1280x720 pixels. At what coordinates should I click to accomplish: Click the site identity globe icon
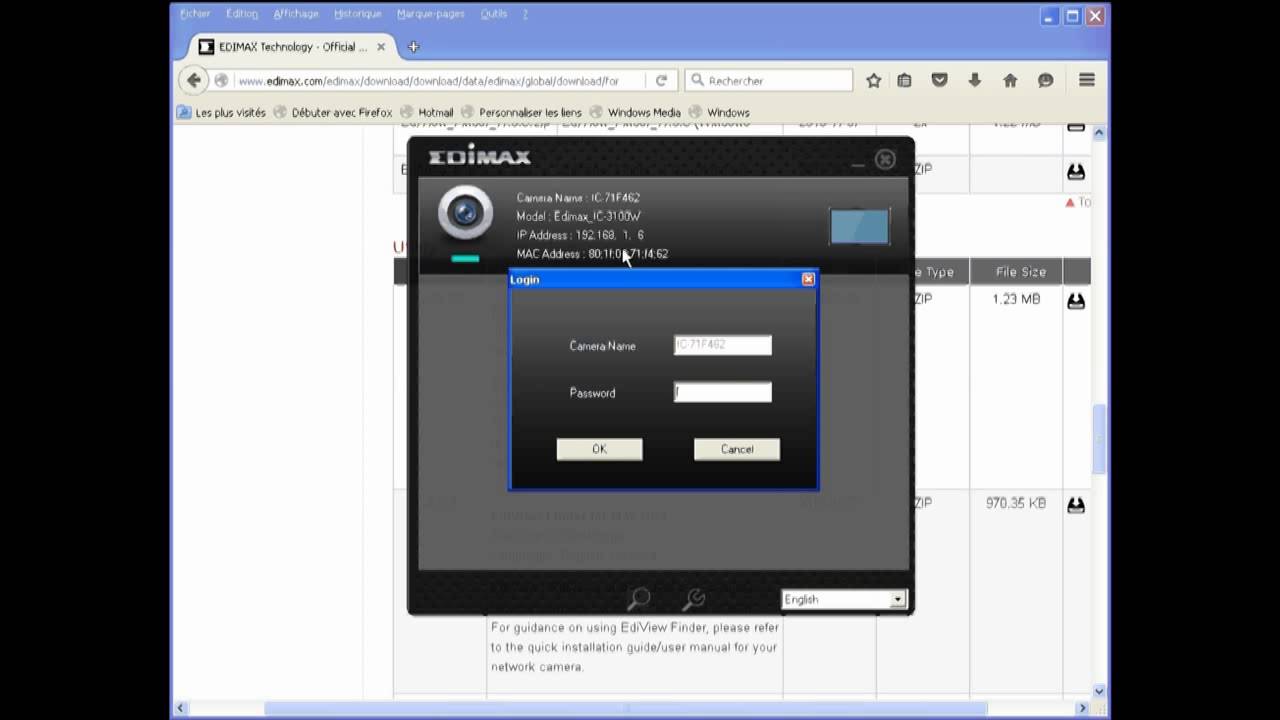222,81
